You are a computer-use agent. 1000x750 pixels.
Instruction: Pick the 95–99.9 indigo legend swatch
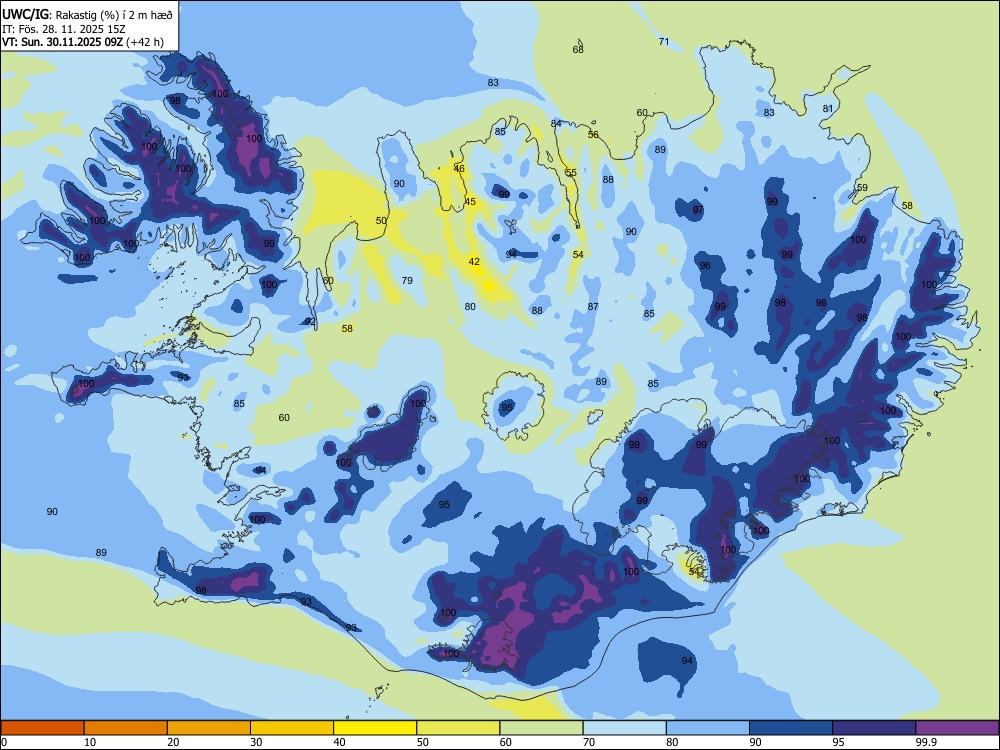coord(874,728)
